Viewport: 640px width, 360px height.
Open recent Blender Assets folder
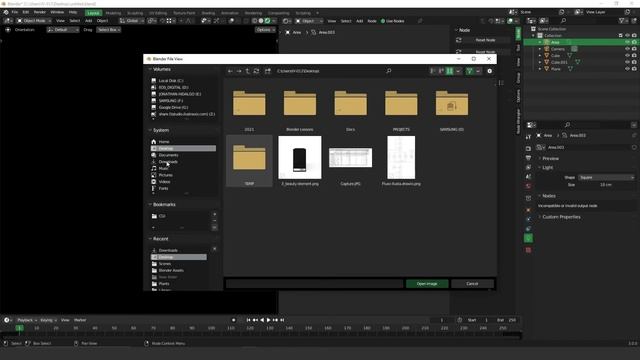click(179, 270)
